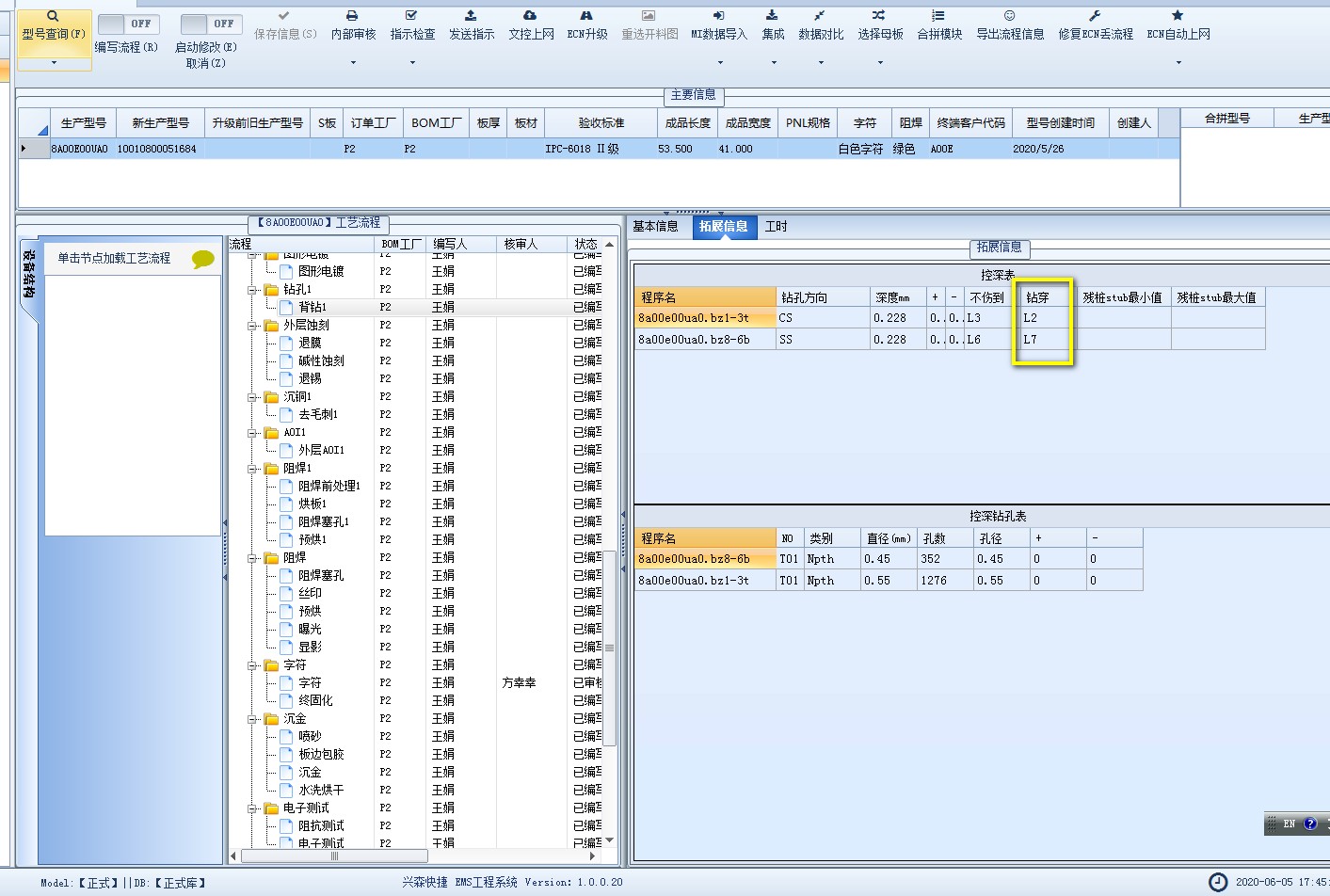The height and width of the screenshot is (896, 1330).
Task: Switch to the 工时 tab
Action: point(777,227)
